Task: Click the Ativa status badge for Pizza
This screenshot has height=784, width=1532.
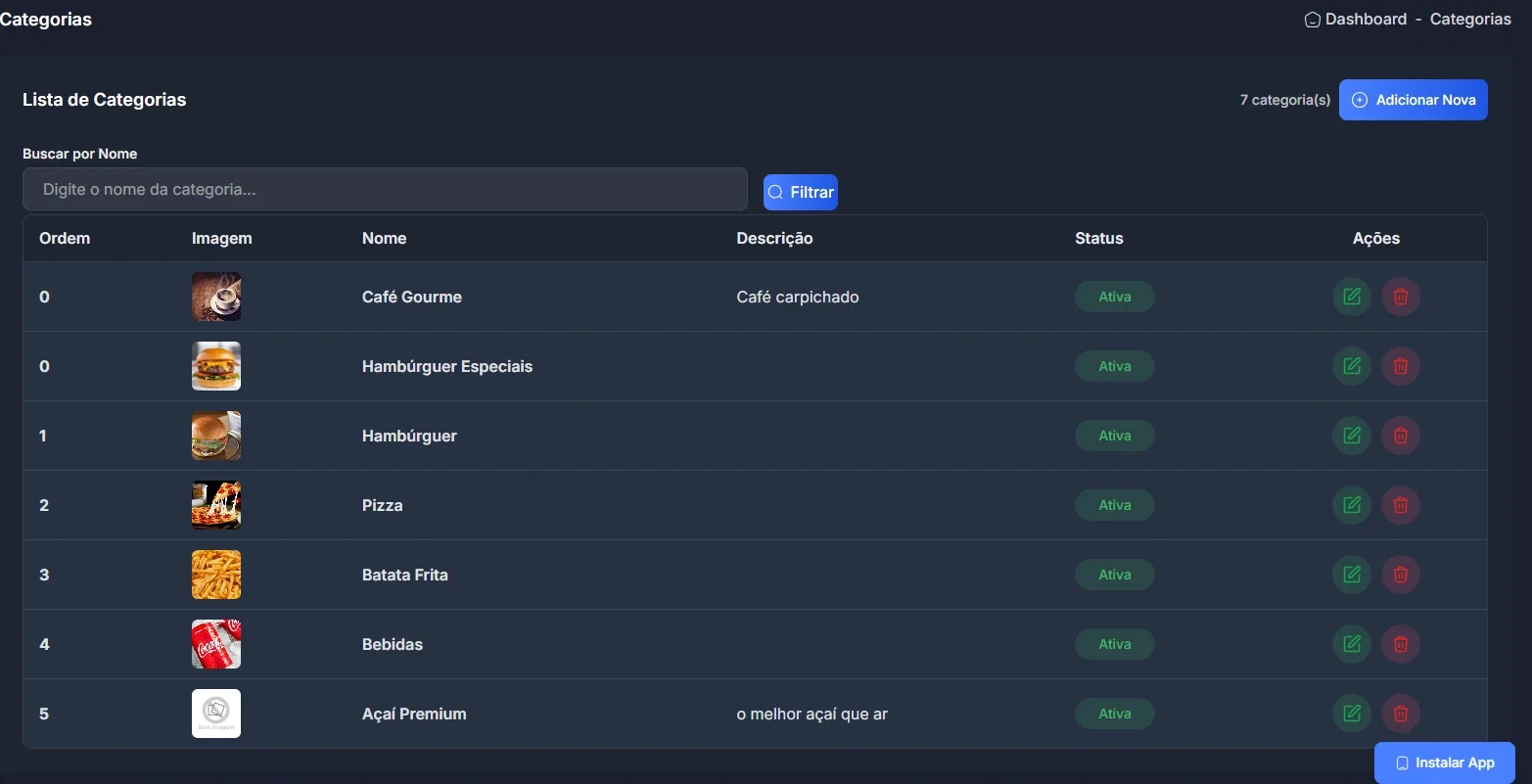Action: [x=1114, y=505]
